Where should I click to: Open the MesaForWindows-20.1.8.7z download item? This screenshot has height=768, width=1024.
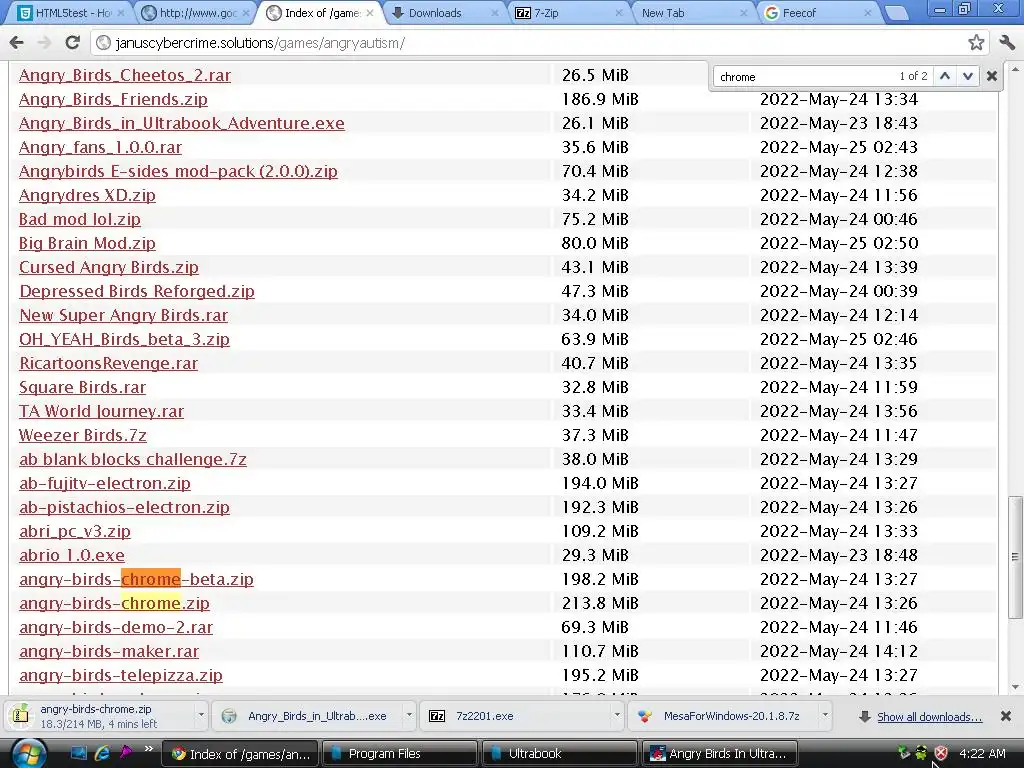(724, 716)
